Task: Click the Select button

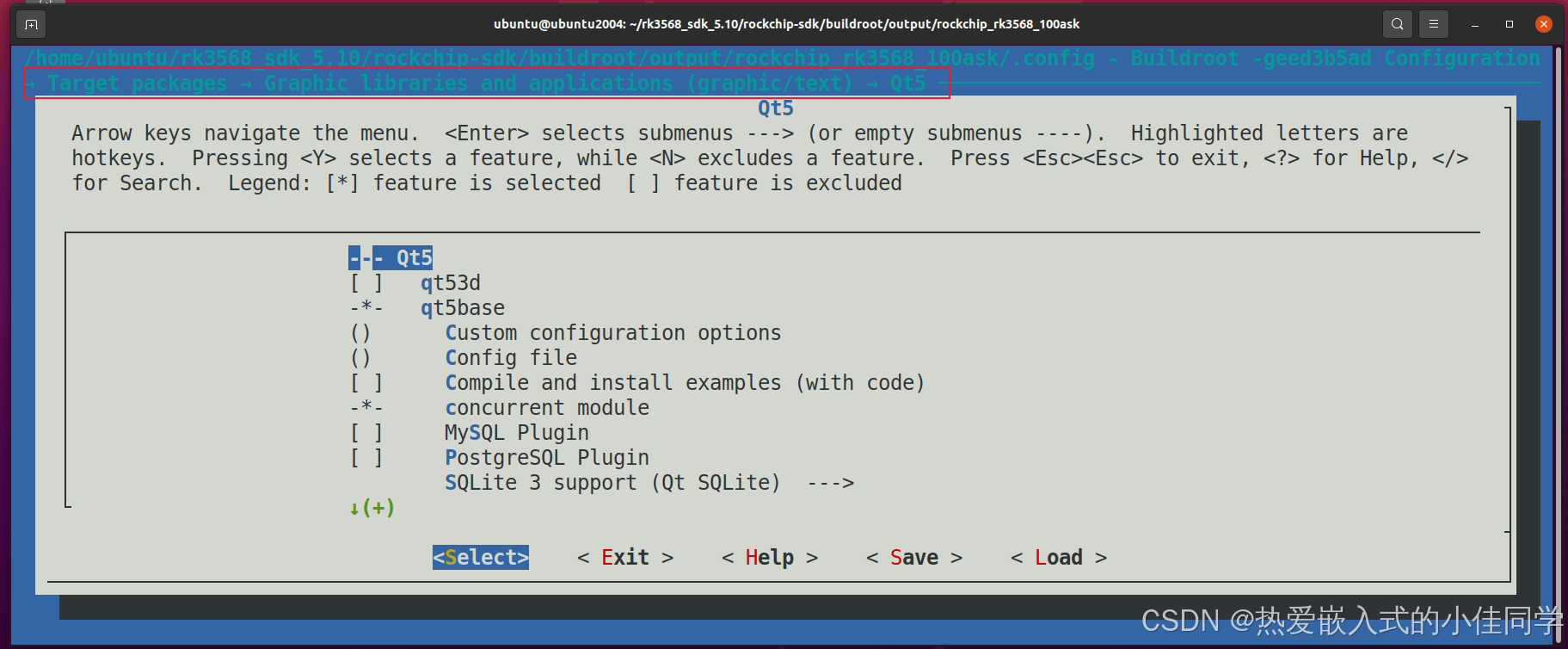Action: (x=481, y=558)
